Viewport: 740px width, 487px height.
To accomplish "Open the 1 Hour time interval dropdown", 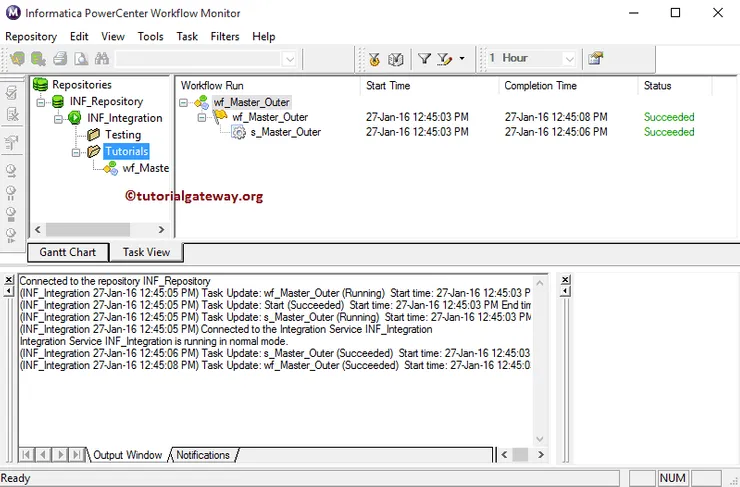I will pos(569,59).
